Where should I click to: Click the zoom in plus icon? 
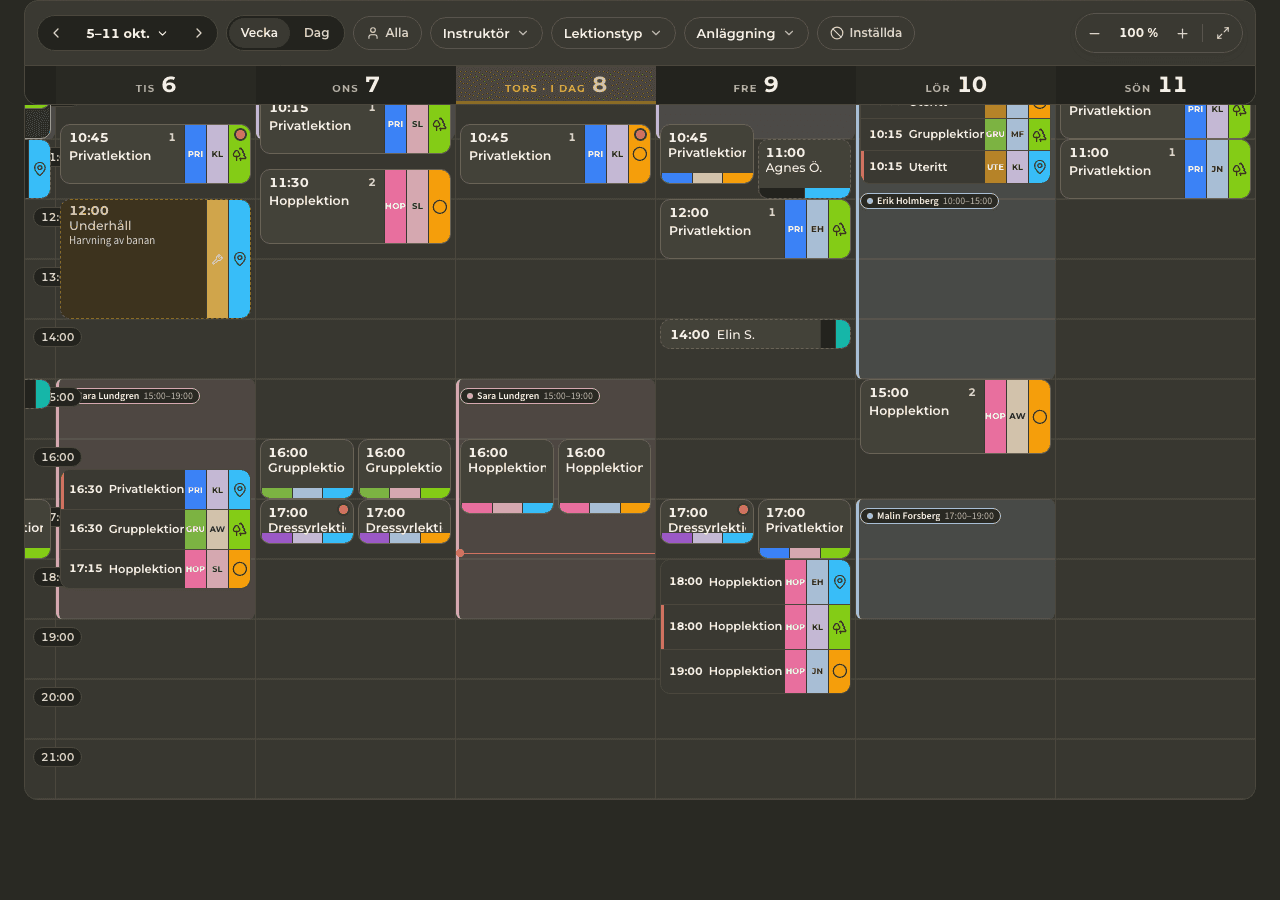[x=1182, y=33]
